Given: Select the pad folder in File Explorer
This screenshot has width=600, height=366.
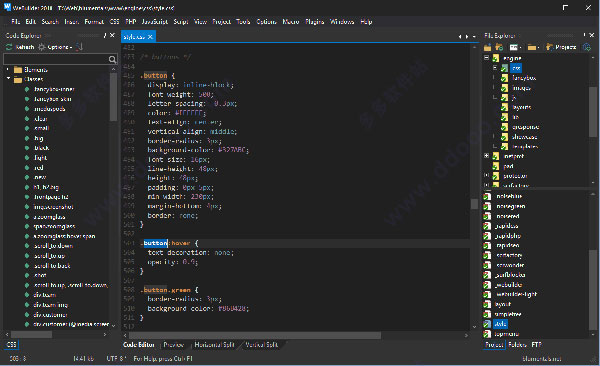Looking at the screenshot, I should 508,166.
